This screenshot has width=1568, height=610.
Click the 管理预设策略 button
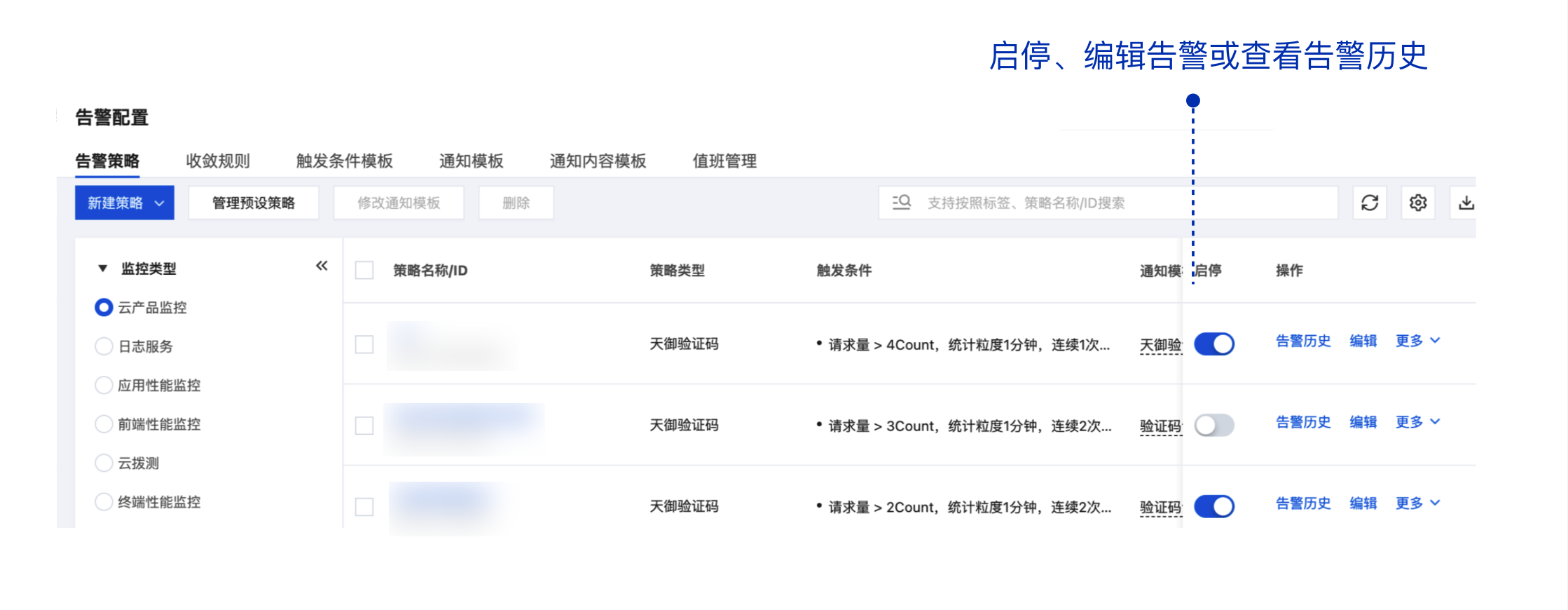[254, 203]
